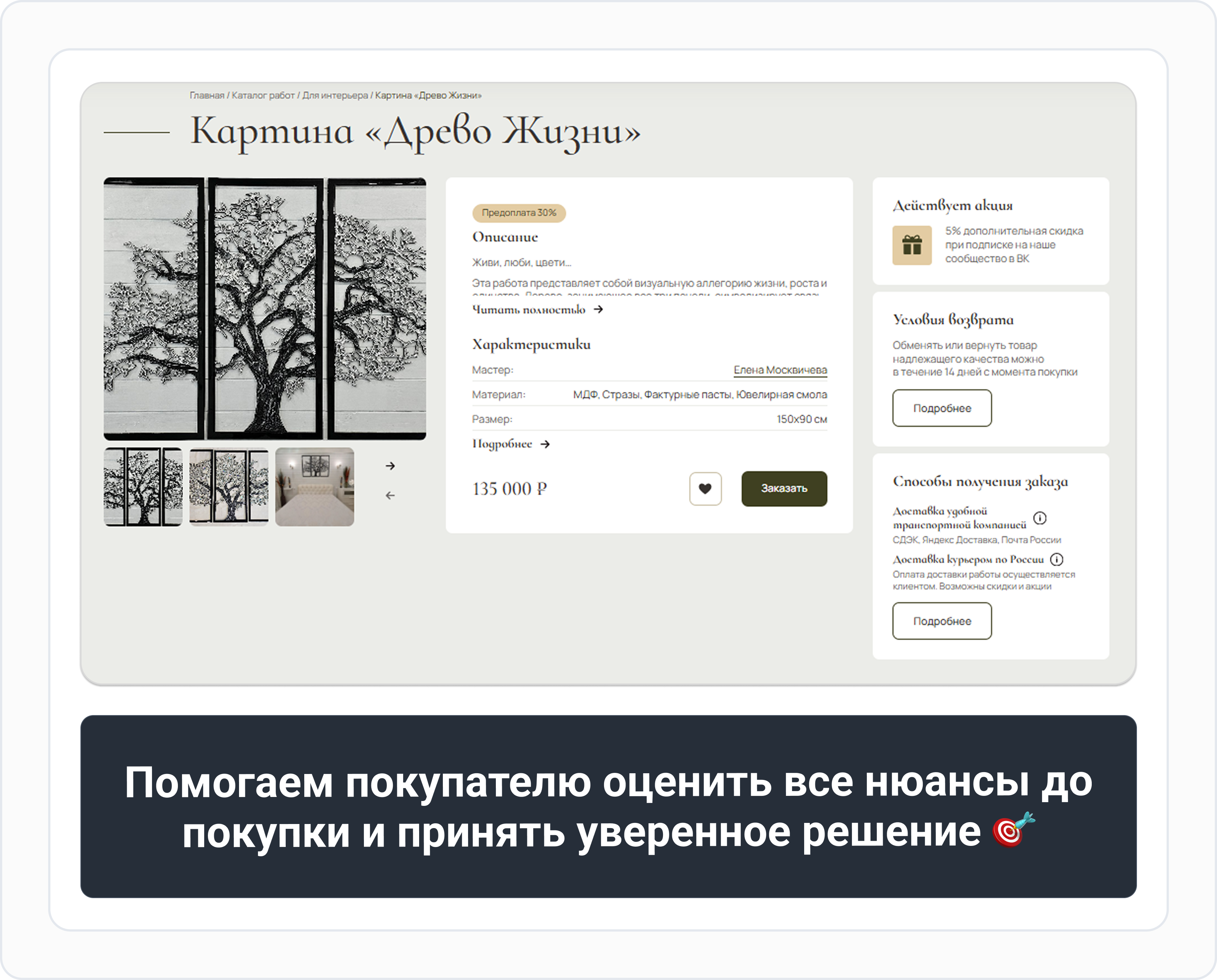Click info icon next to courier delivery
1217x980 pixels.
tap(1056, 559)
